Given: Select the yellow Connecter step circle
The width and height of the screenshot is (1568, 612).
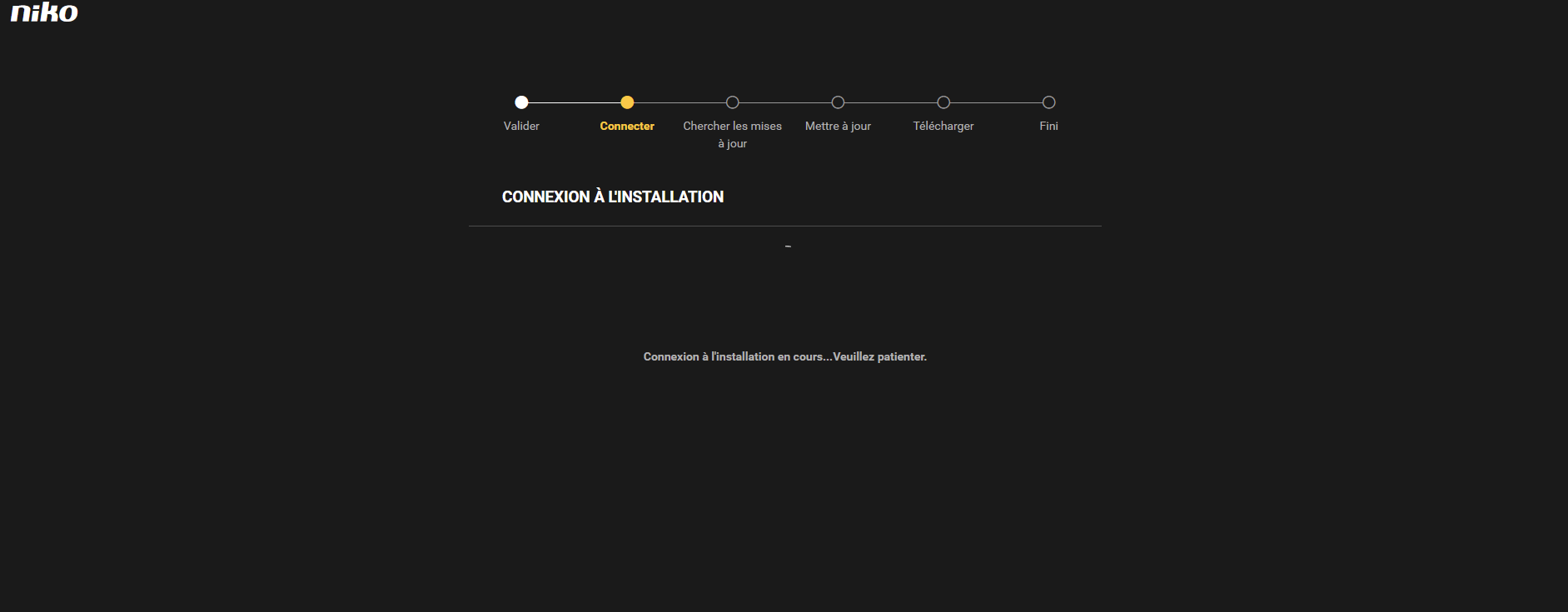Looking at the screenshot, I should click(627, 102).
